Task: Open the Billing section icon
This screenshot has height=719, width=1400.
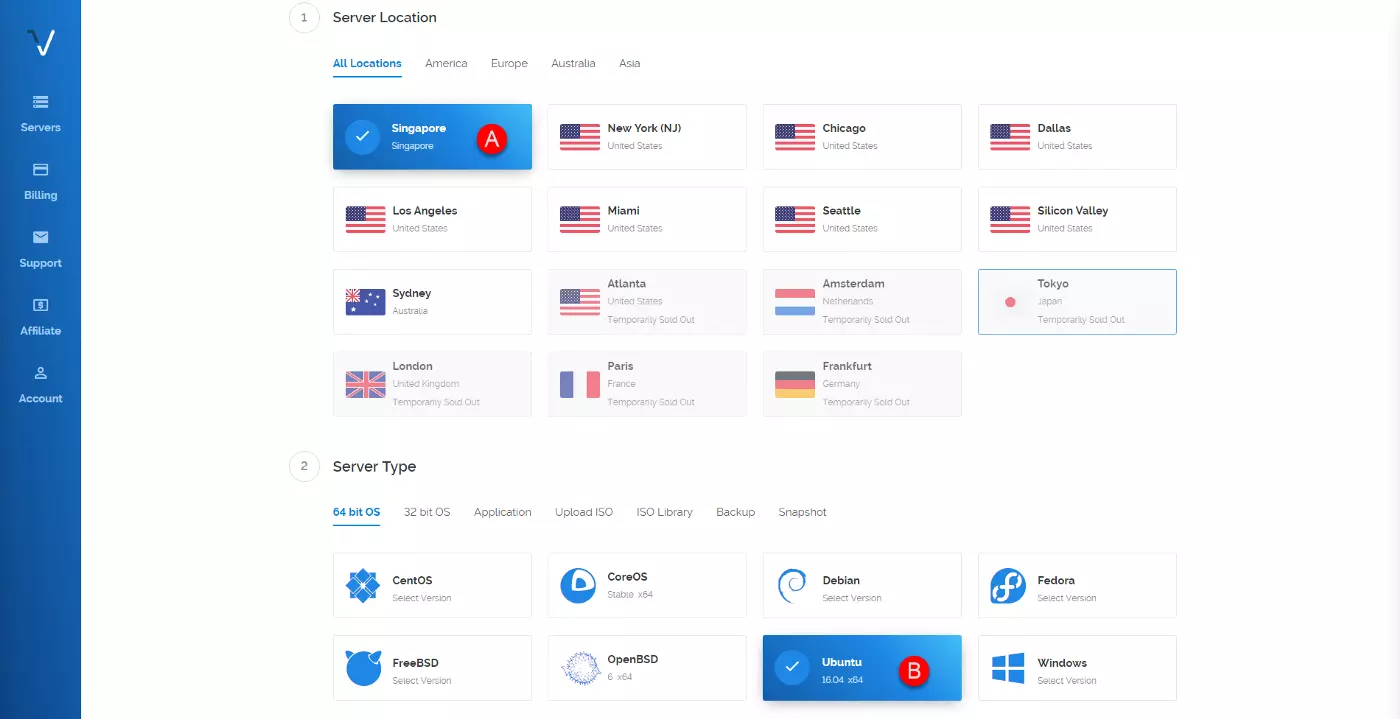Action: (x=40, y=169)
